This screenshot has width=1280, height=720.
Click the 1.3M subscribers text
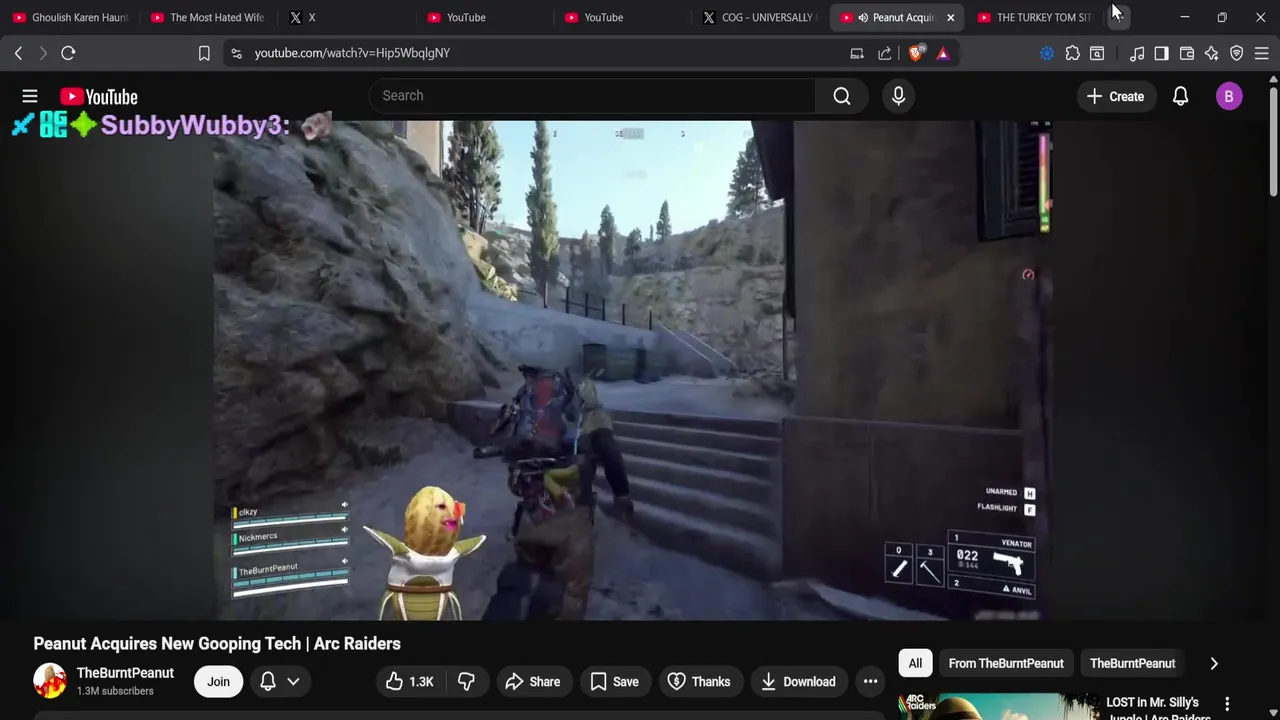point(115,691)
